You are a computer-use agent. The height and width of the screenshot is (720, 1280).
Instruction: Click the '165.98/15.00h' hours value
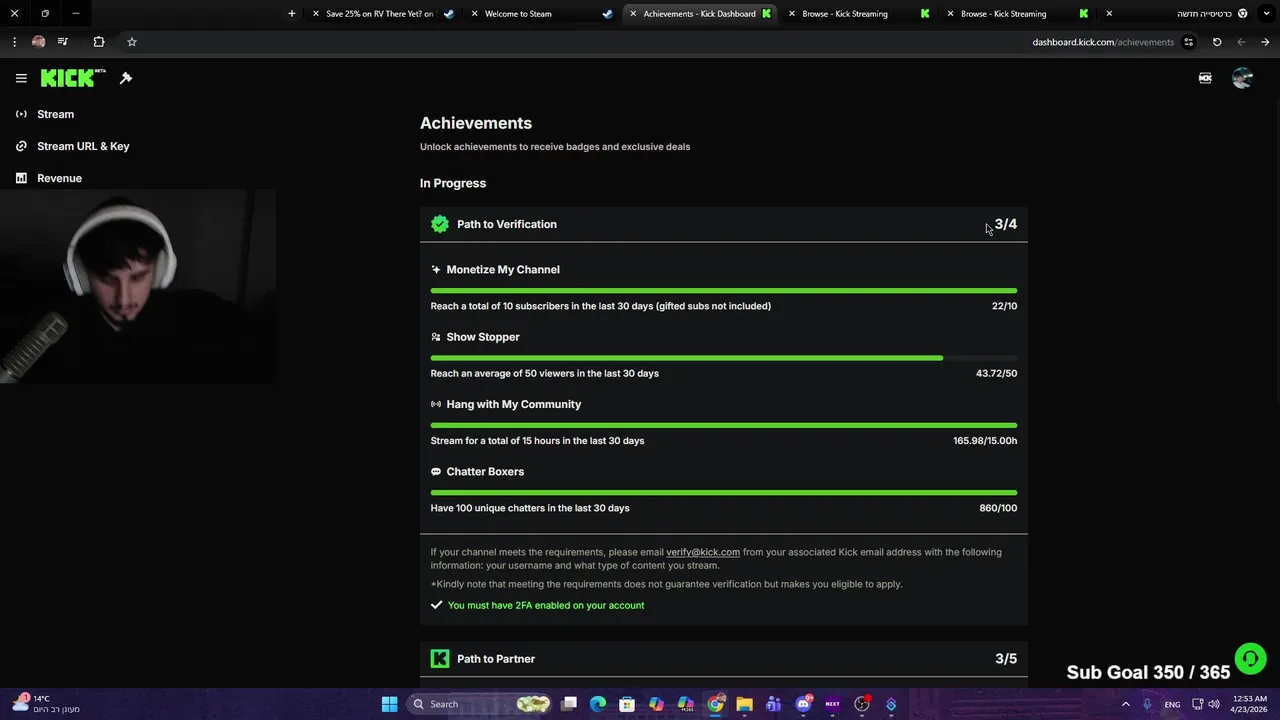(985, 440)
